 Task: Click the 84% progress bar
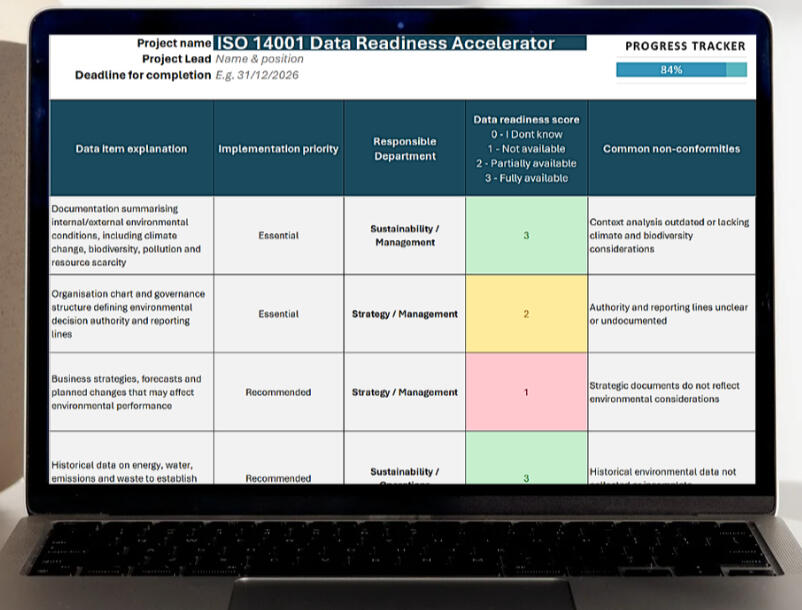coord(681,70)
